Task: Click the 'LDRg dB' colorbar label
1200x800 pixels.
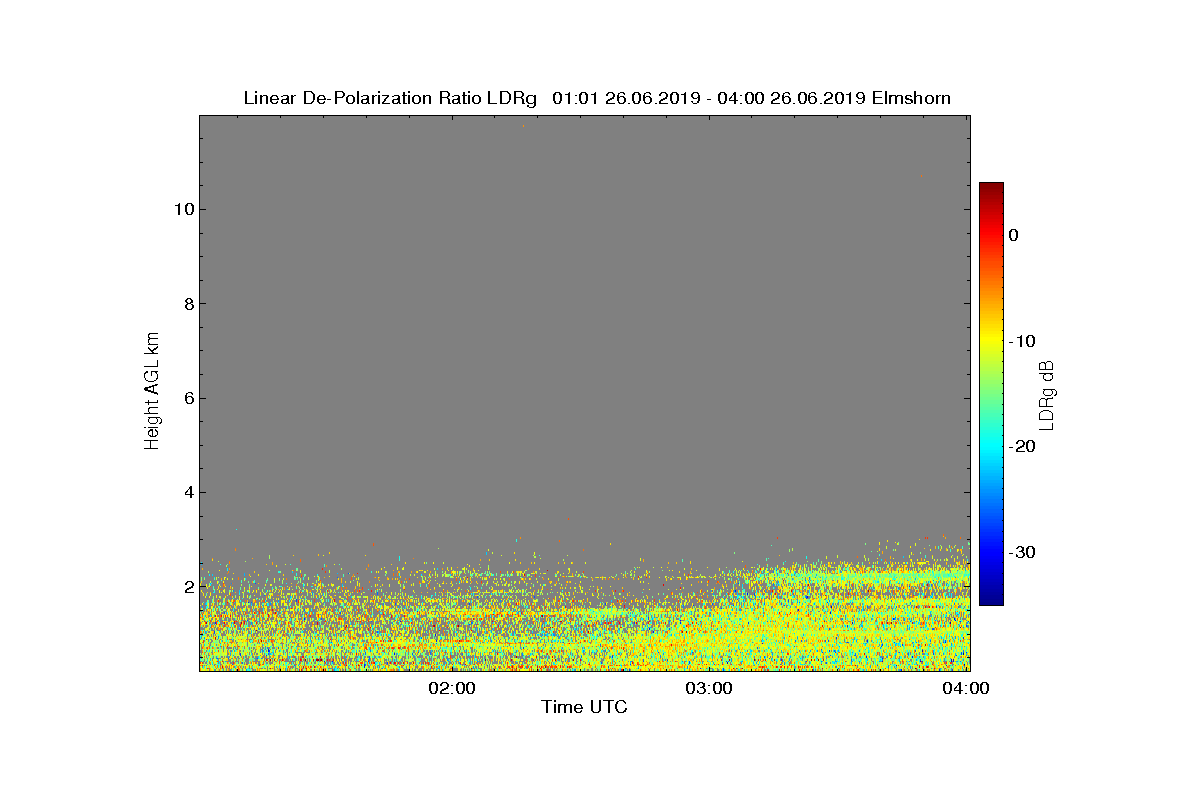Action: tap(1047, 394)
